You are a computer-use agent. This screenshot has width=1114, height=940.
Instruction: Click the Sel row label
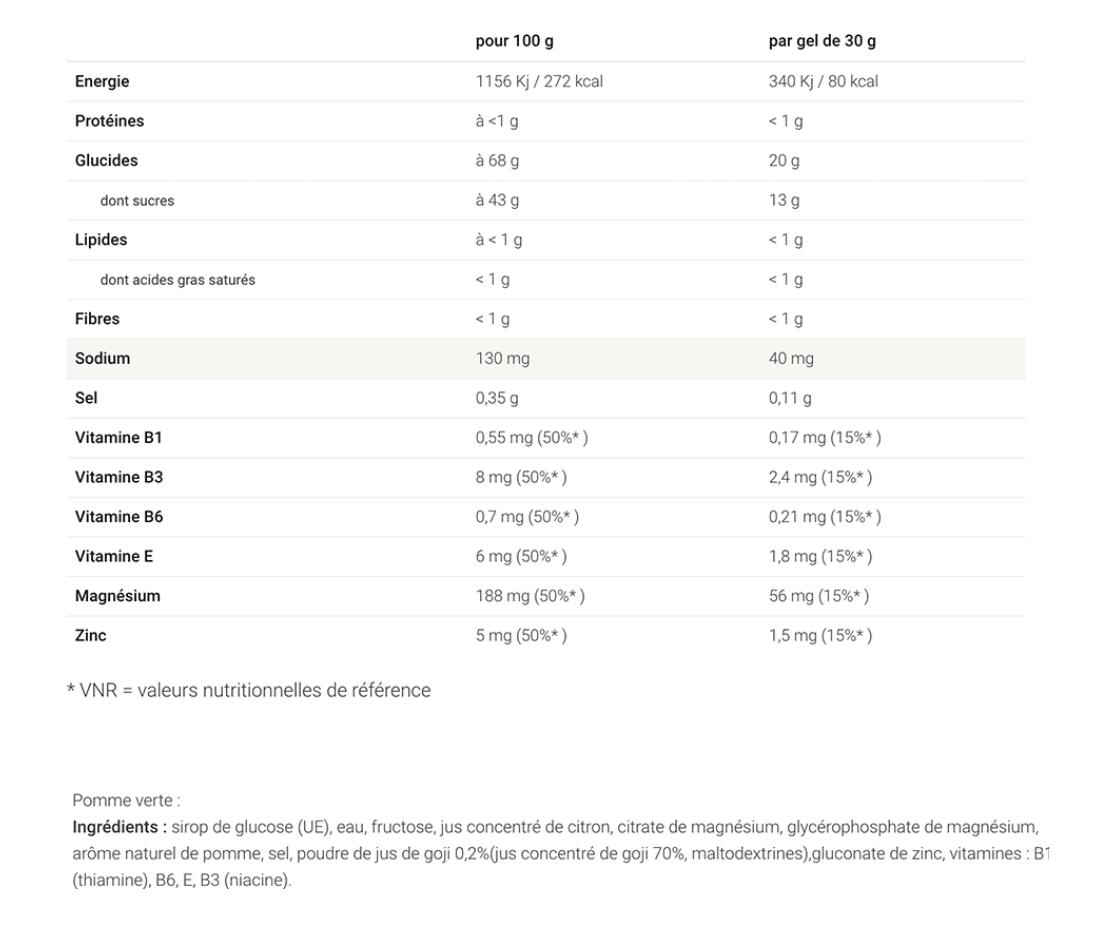click(86, 398)
